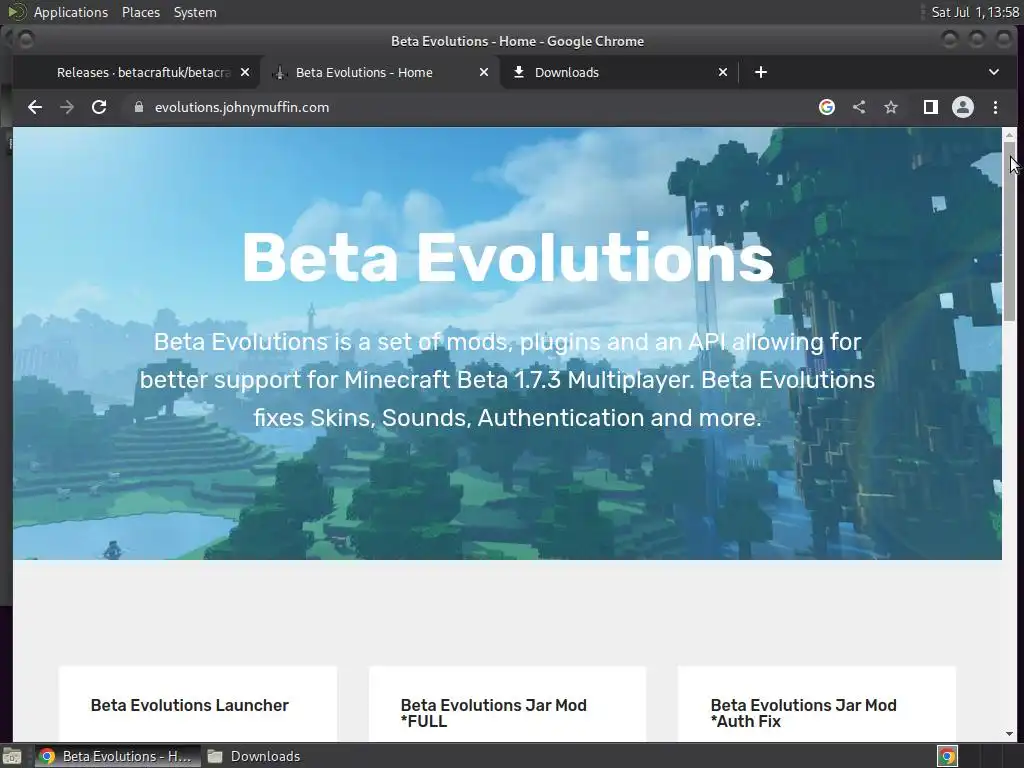Screen dimensions: 1024x768
Task: Switch to the Downloads browser tab
Action: click(619, 72)
